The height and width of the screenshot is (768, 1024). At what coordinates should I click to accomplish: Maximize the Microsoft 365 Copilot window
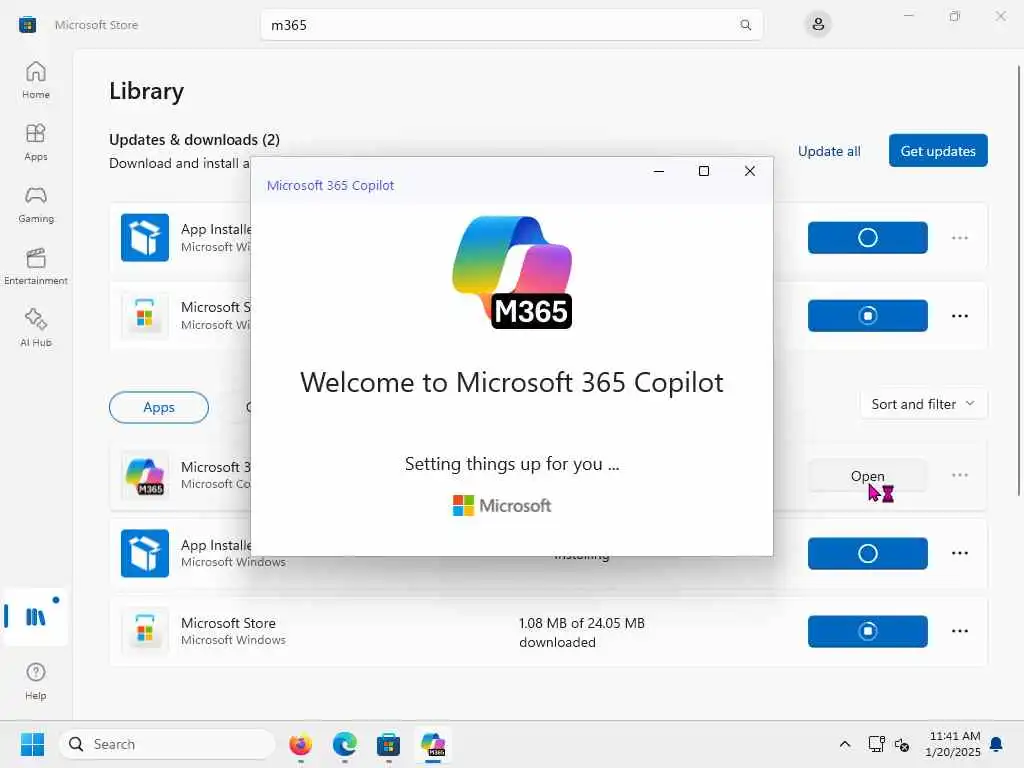click(704, 171)
